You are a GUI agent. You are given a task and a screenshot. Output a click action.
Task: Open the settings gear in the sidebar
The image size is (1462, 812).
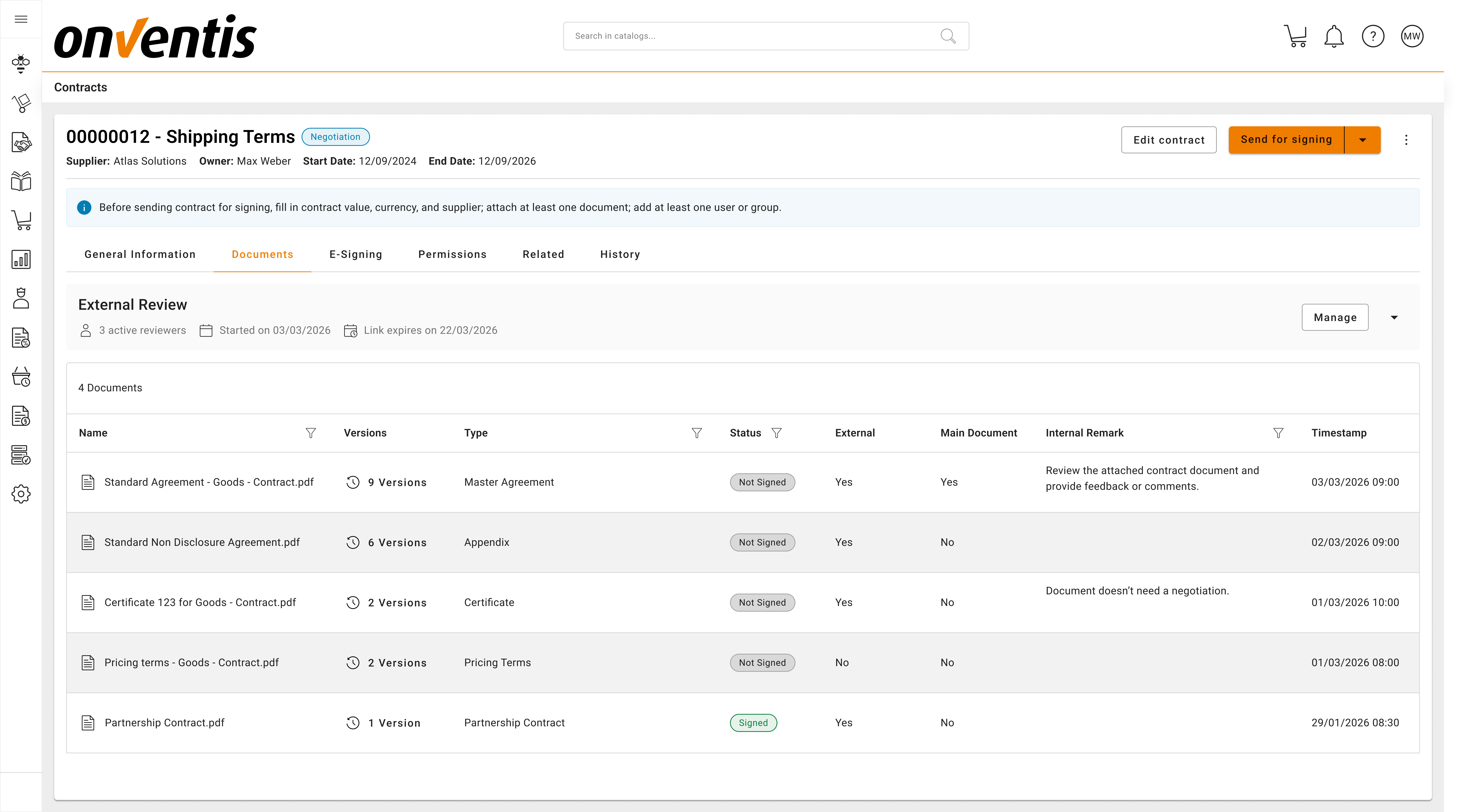tap(21, 494)
